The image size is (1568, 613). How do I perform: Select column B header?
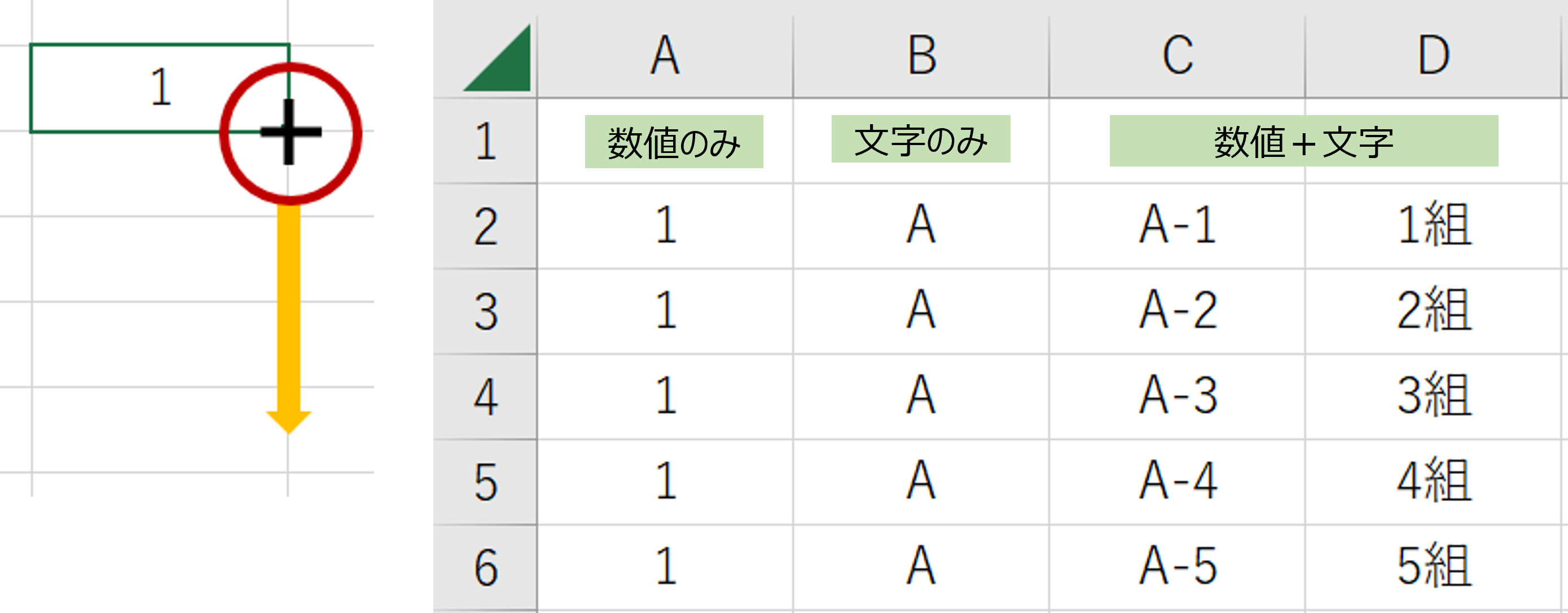tap(921, 56)
